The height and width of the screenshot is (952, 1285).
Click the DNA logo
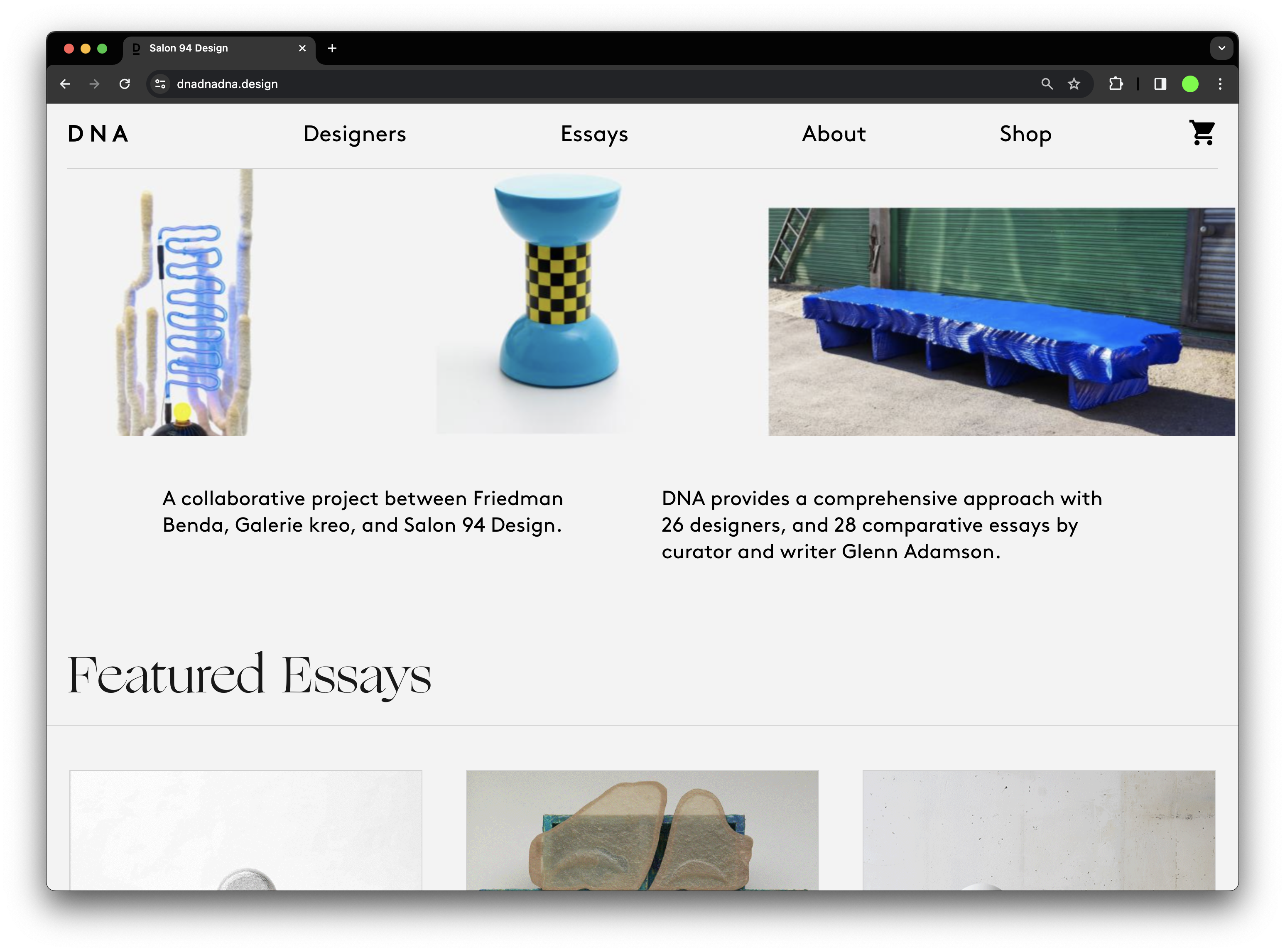tap(98, 134)
